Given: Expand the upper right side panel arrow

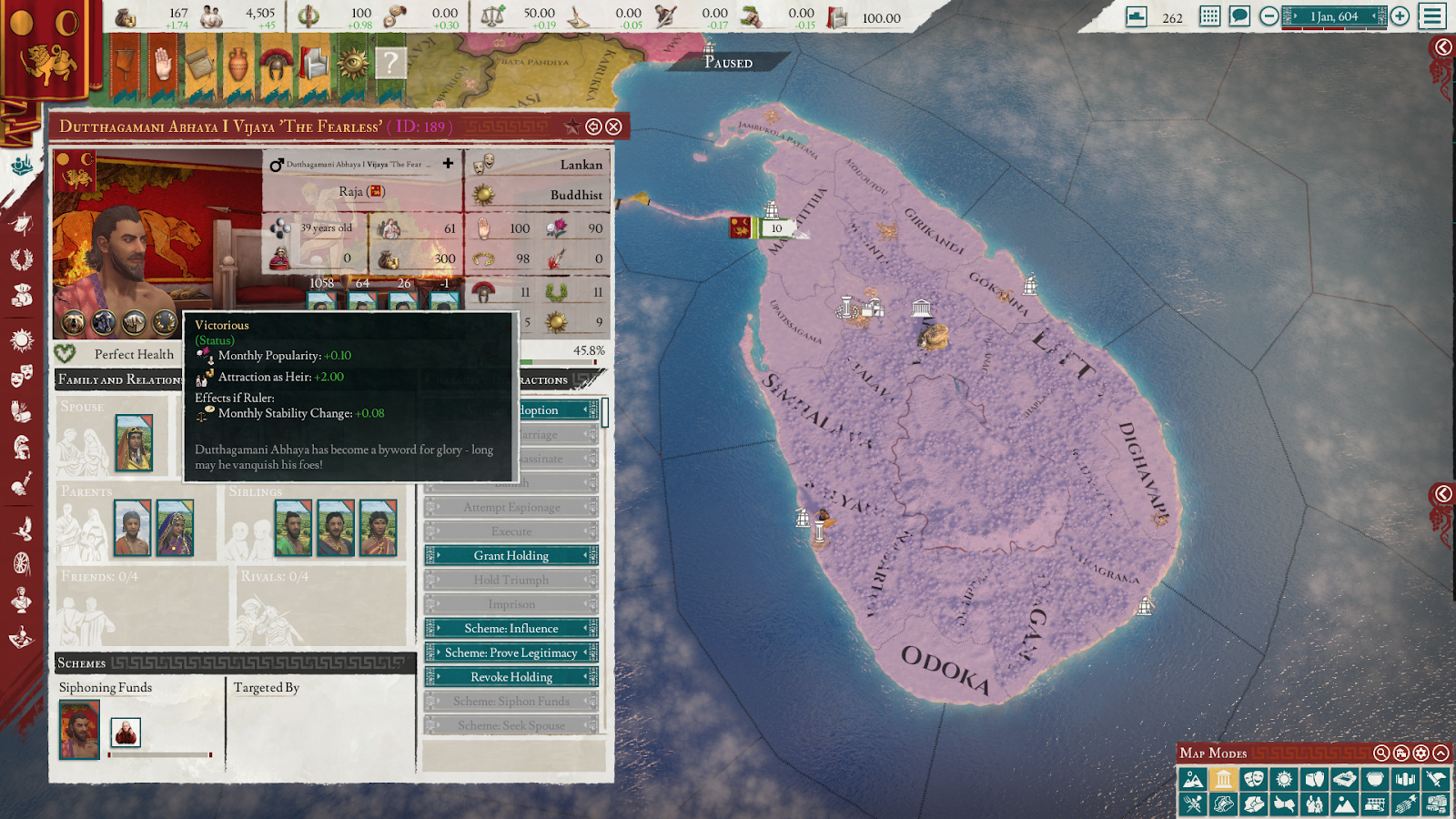Looking at the screenshot, I should (x=1443, y=47).
